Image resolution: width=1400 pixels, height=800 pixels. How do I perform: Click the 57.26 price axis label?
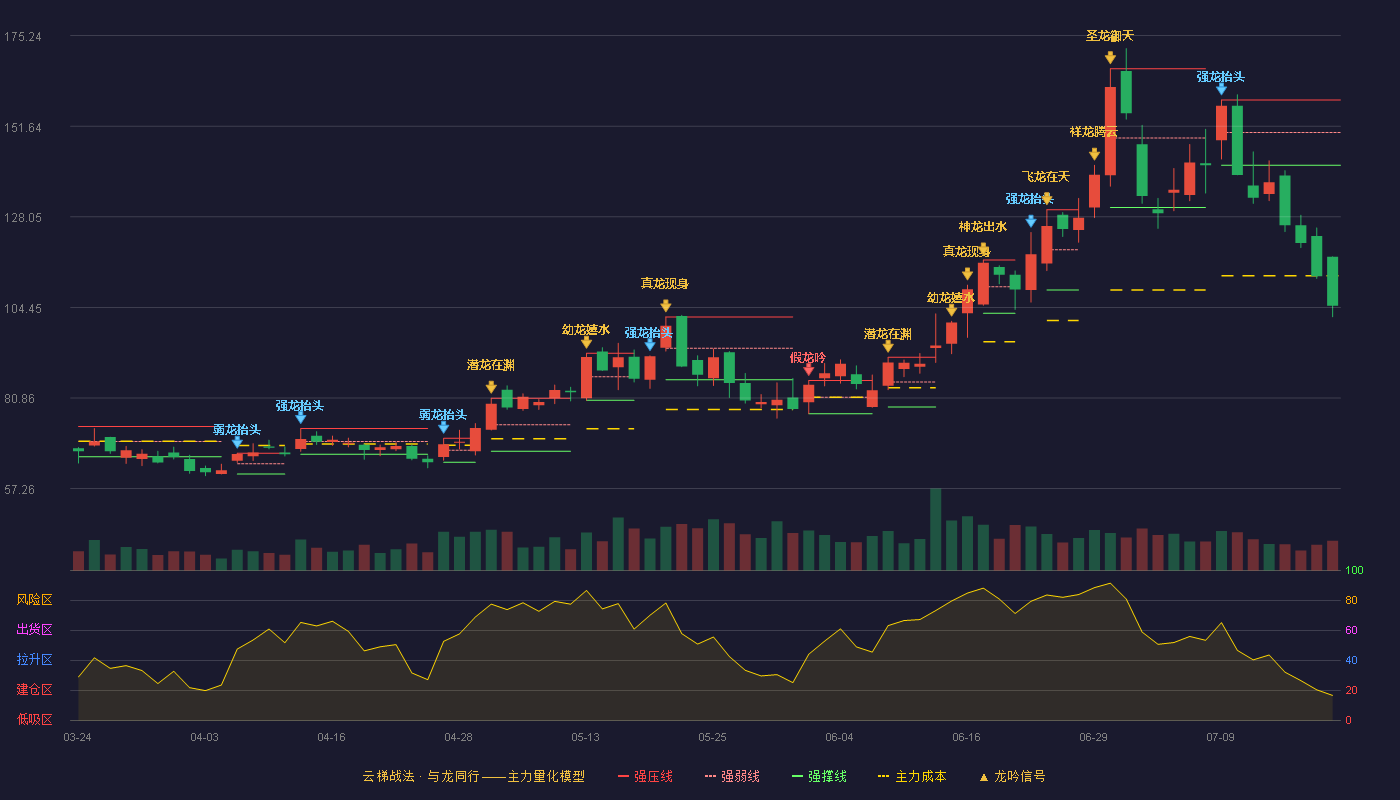(x=22, y=490)
